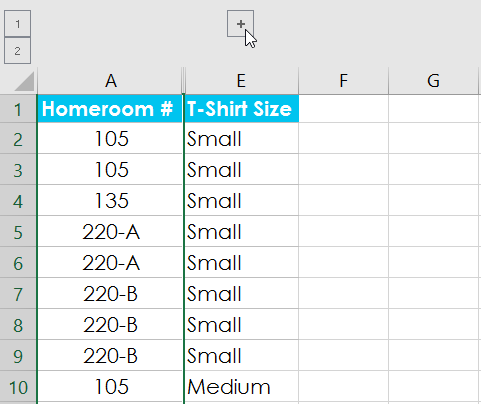
Task: Select the 220-B cell in row 7
Action: coord(110,294)
